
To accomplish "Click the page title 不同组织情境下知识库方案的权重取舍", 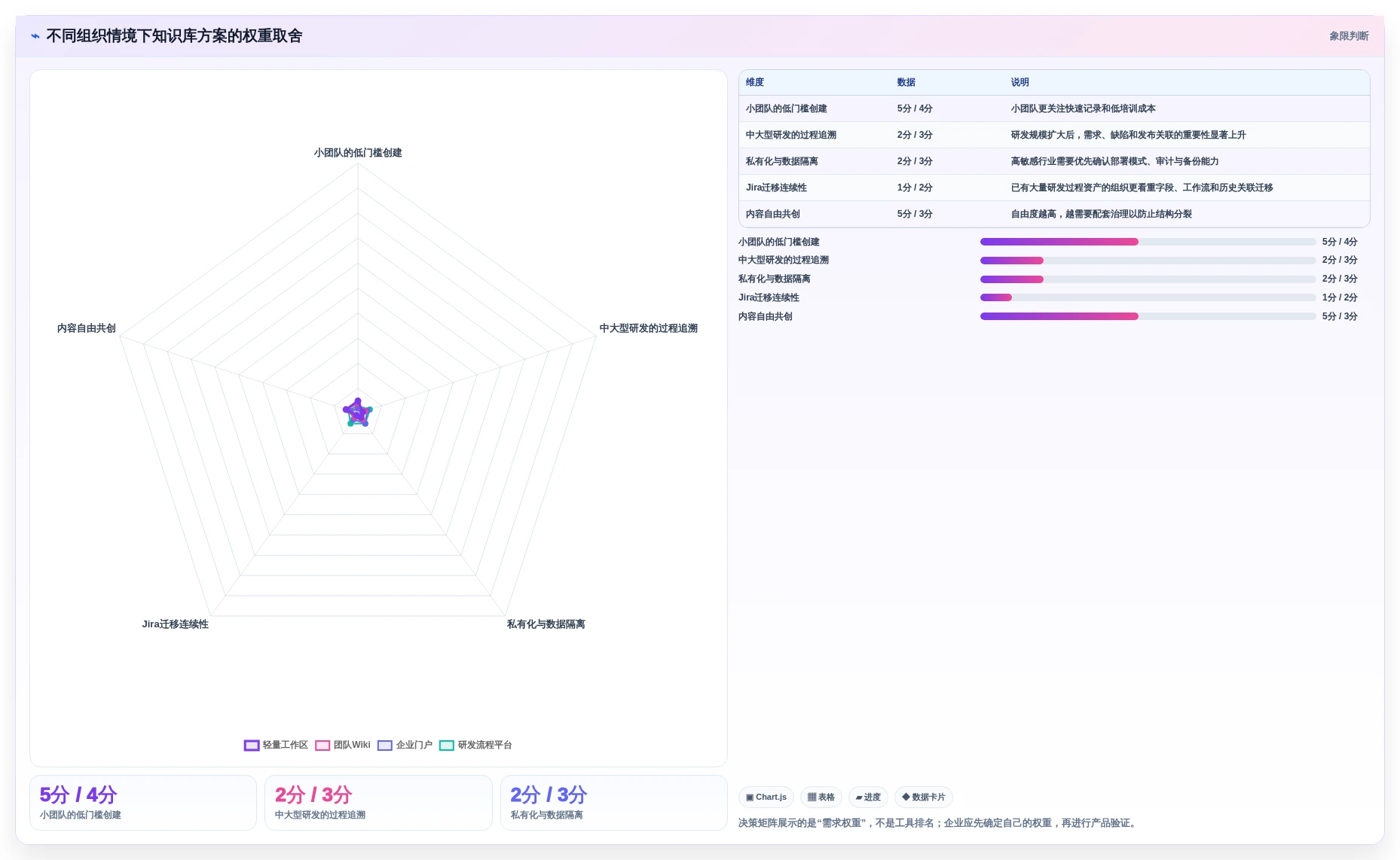I will pos(174,36).
